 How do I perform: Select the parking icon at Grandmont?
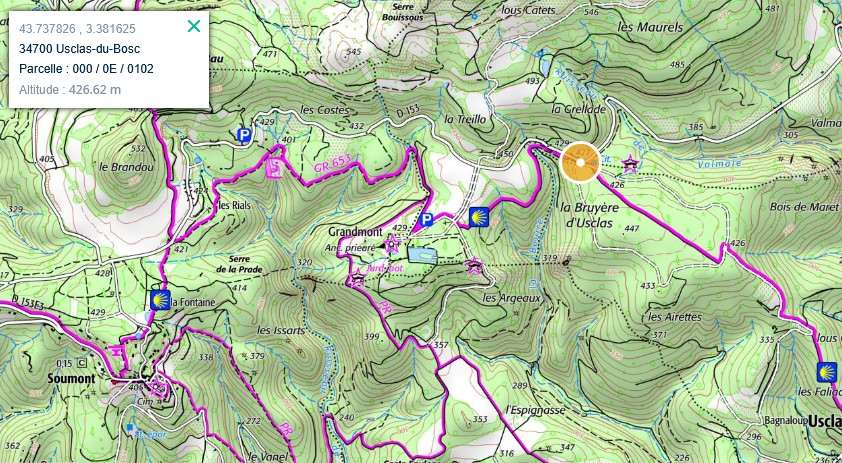coord(426,220)
